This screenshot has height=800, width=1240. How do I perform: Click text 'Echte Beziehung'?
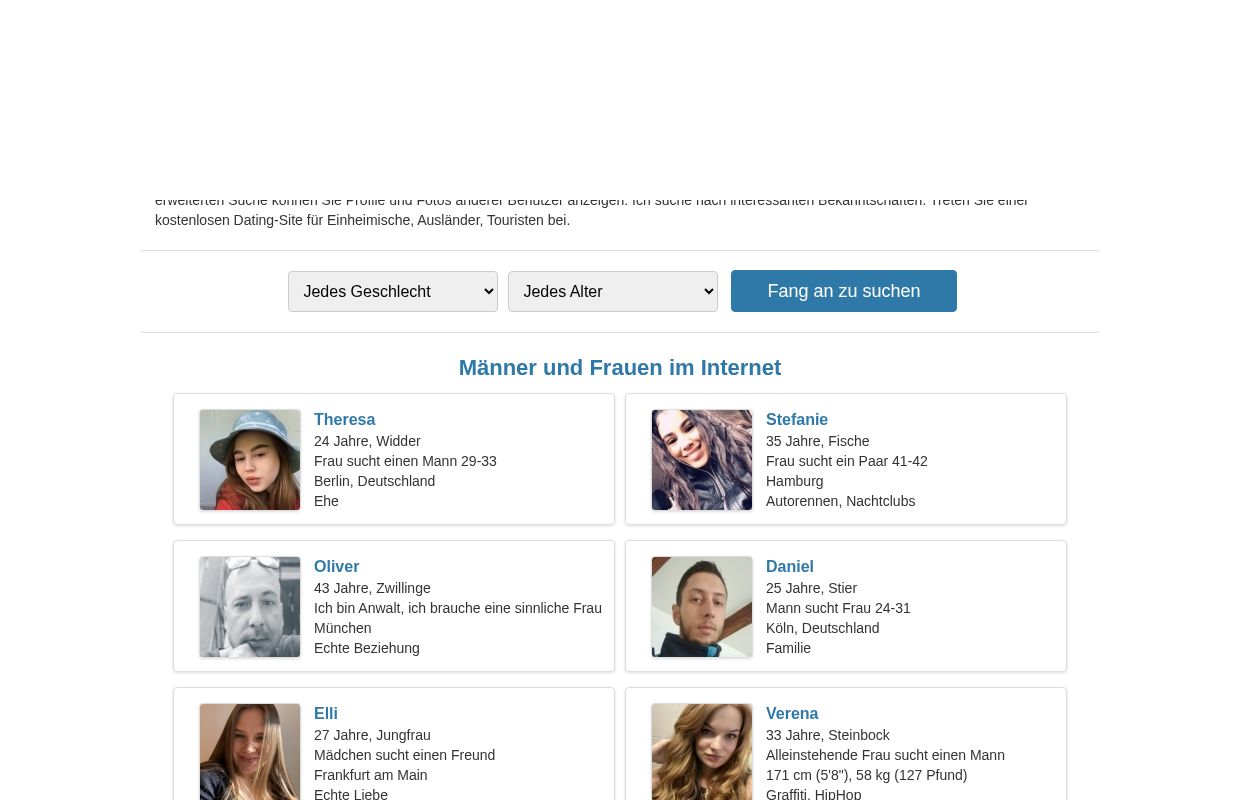click(367, 648)
